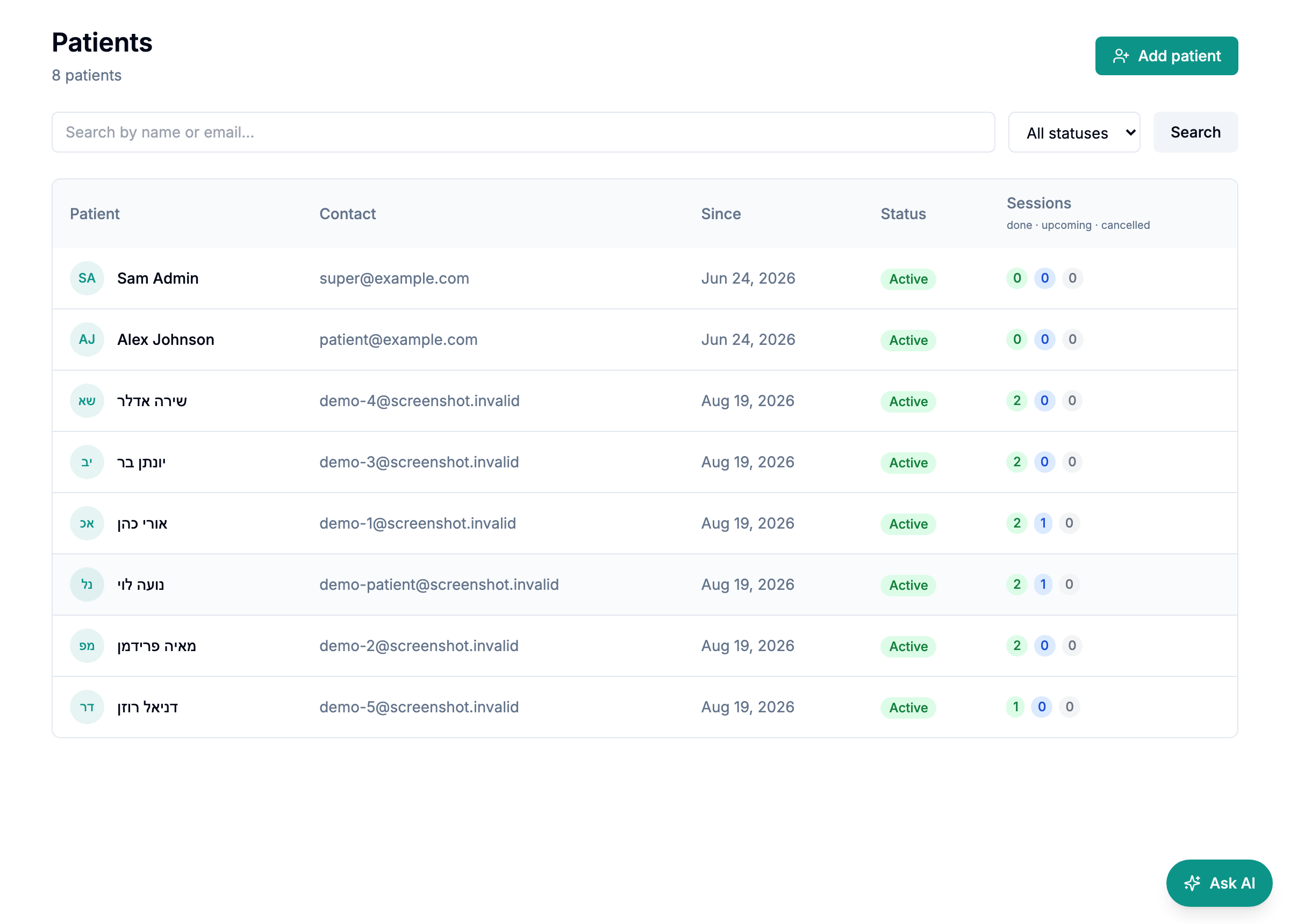Click email demo-4@screenshot.invalid
1290x924 pixels.
click(x=419, y=401)
